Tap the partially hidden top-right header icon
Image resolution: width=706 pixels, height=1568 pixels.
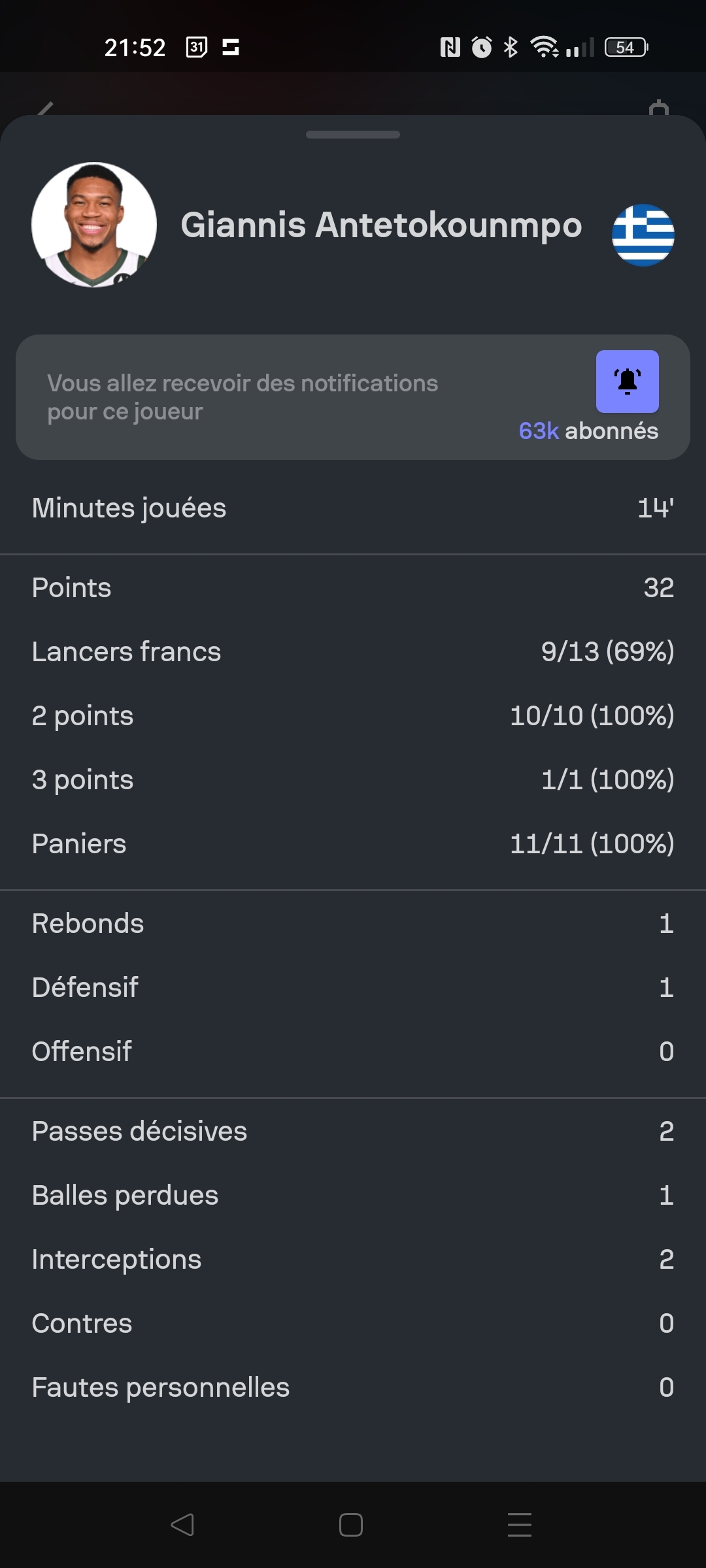pyautogui.click(x=659, y=108)
